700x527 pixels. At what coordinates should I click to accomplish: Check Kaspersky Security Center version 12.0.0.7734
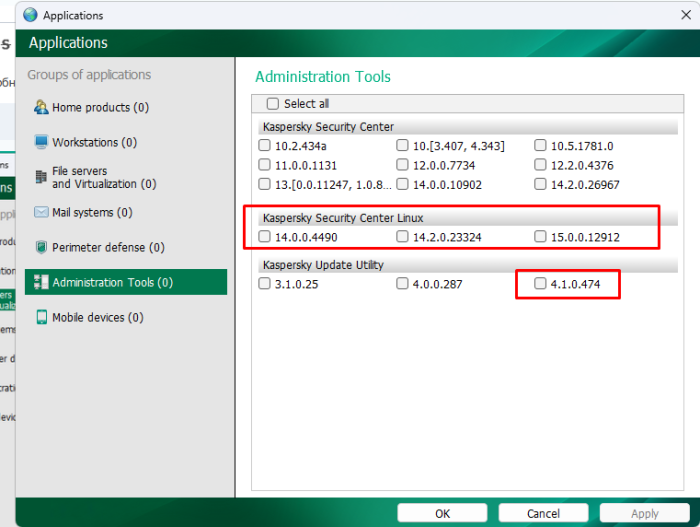tap(402, 165)
